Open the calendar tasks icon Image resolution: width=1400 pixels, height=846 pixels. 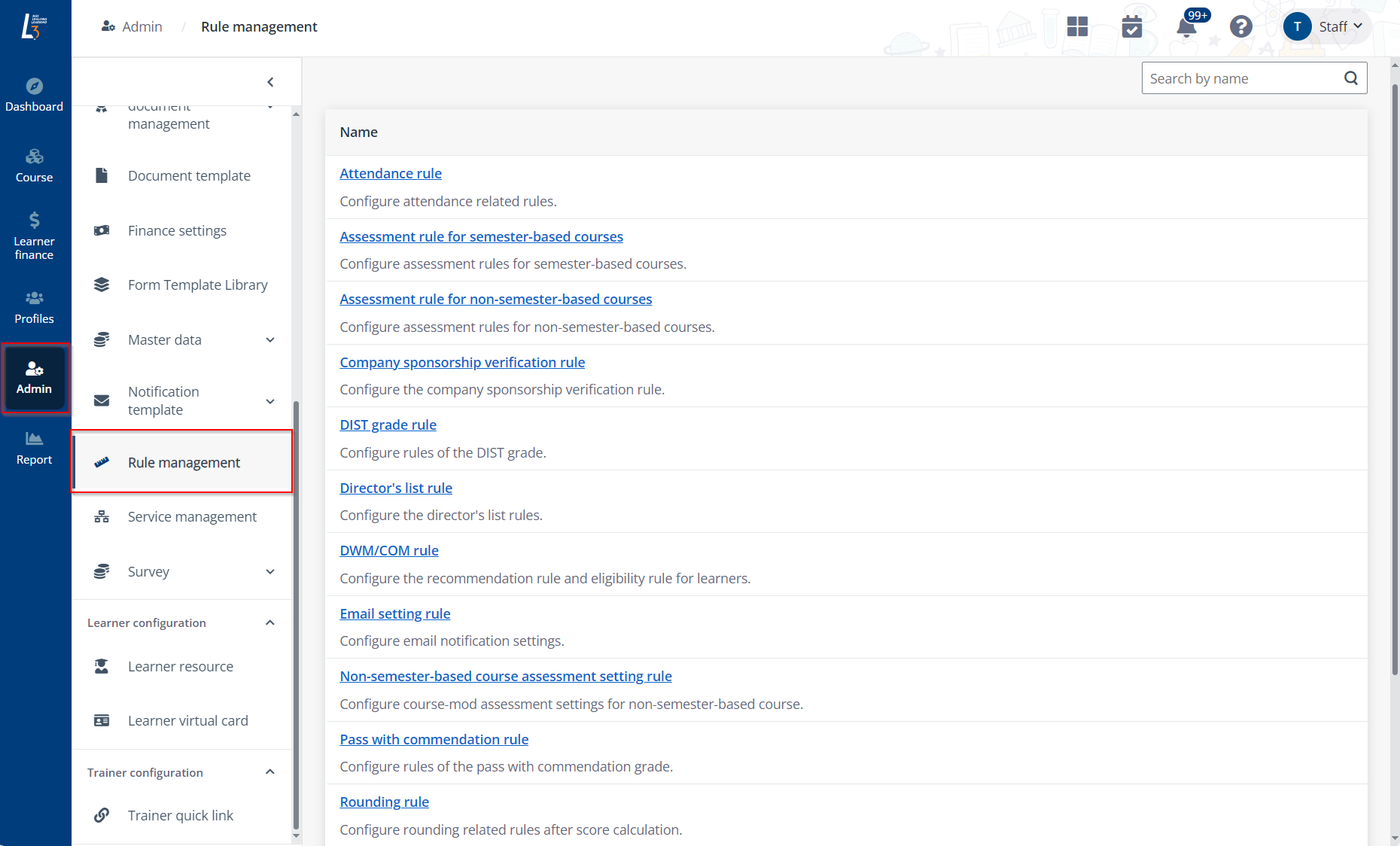1131,27
